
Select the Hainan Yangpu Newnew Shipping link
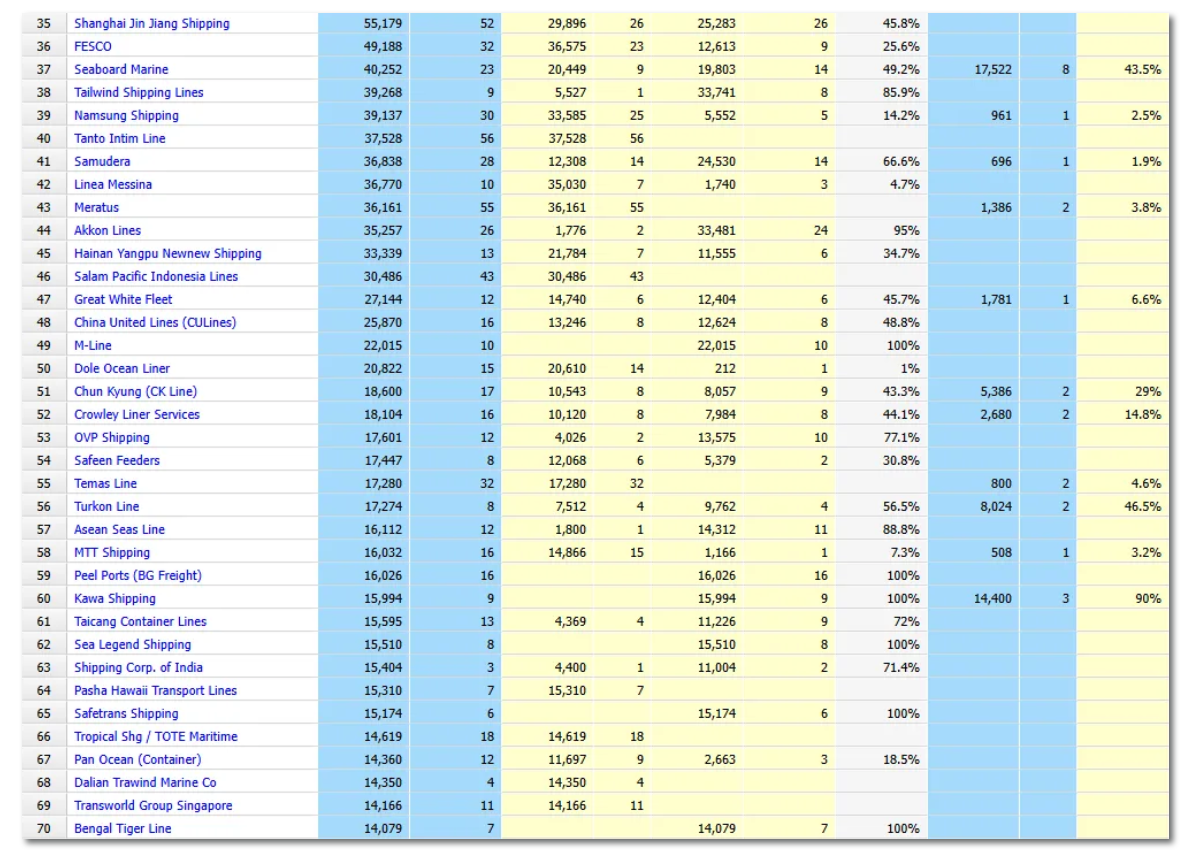pyautogui.click(x=167, y=253)
